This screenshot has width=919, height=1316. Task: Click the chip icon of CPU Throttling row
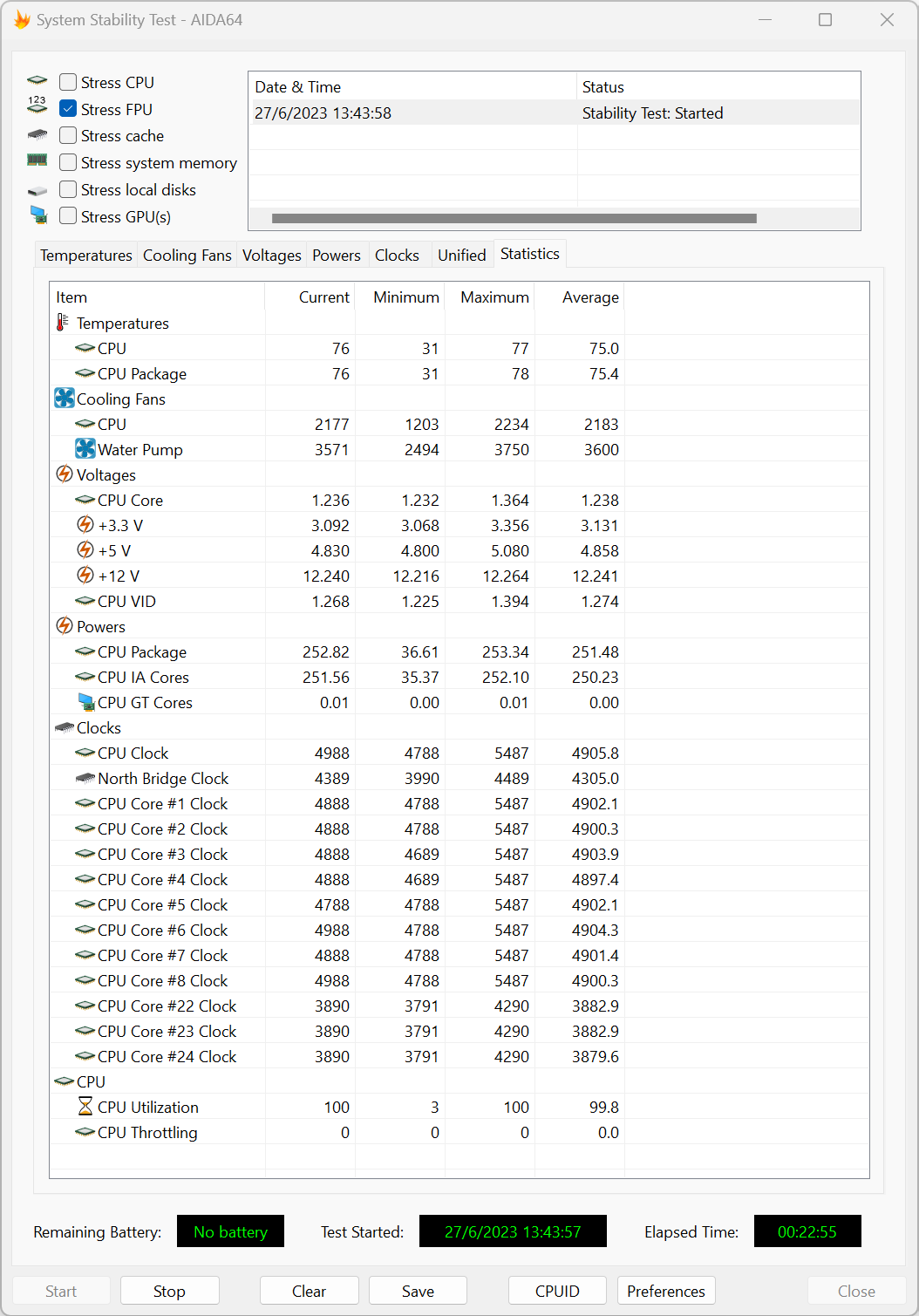click(85, 1132)
